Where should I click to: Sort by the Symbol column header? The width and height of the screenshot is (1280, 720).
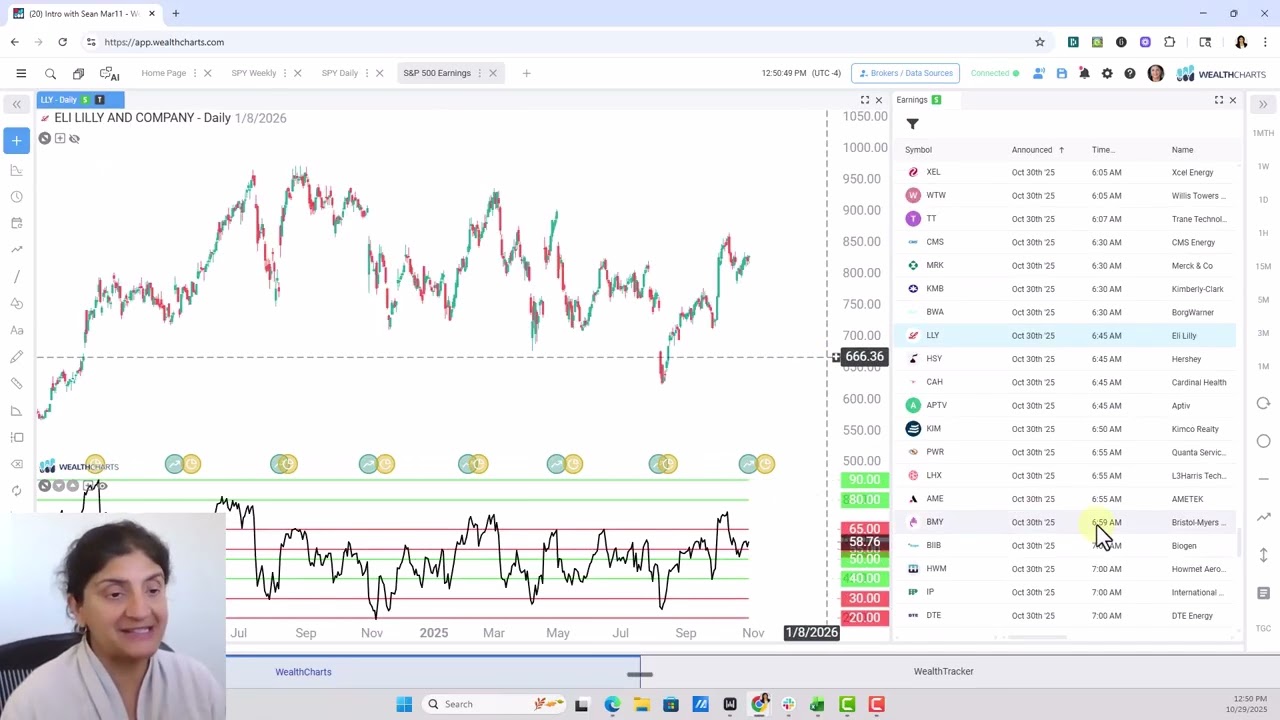[918, 150]
